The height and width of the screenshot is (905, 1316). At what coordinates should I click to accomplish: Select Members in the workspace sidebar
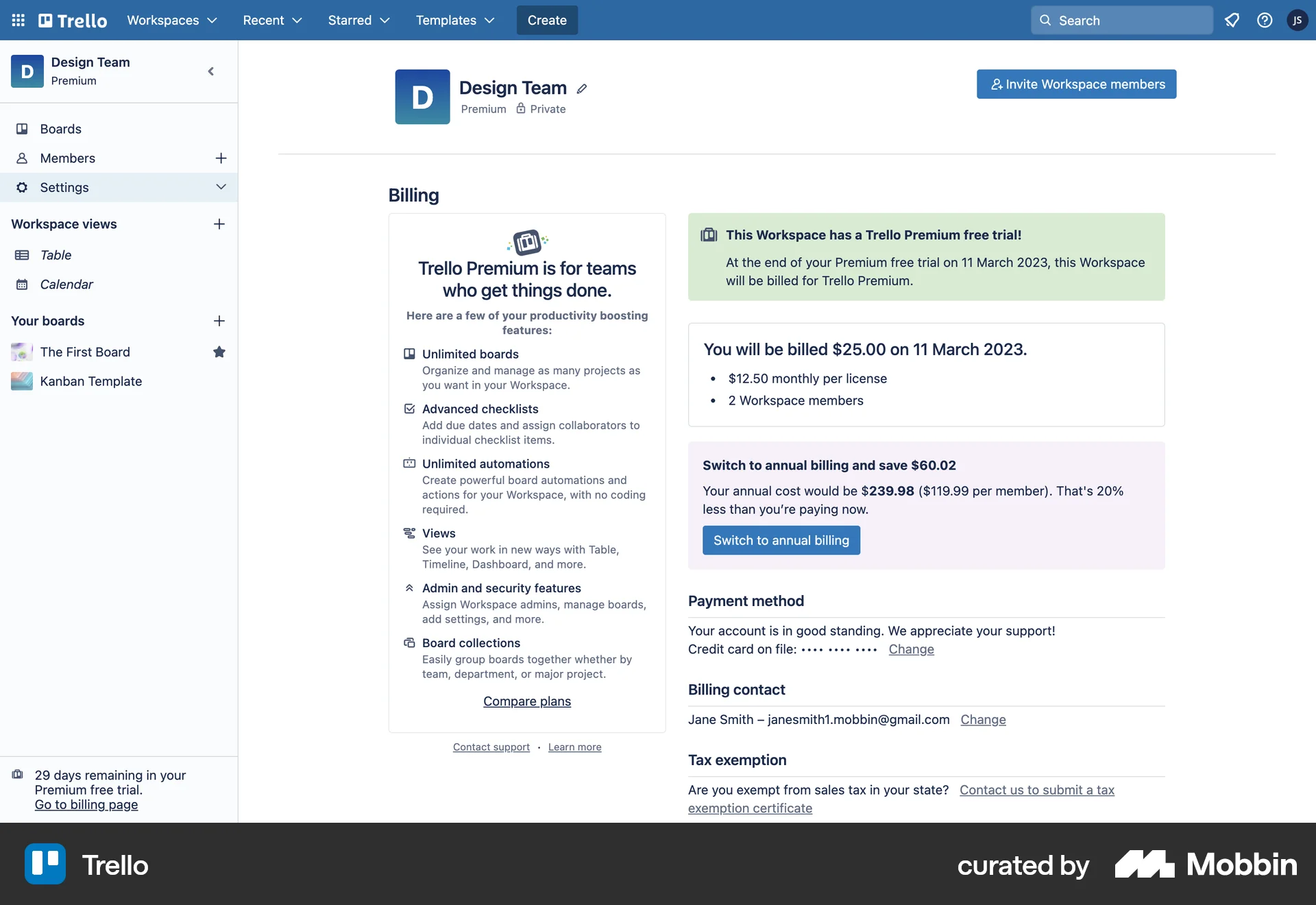pos(67,158)
